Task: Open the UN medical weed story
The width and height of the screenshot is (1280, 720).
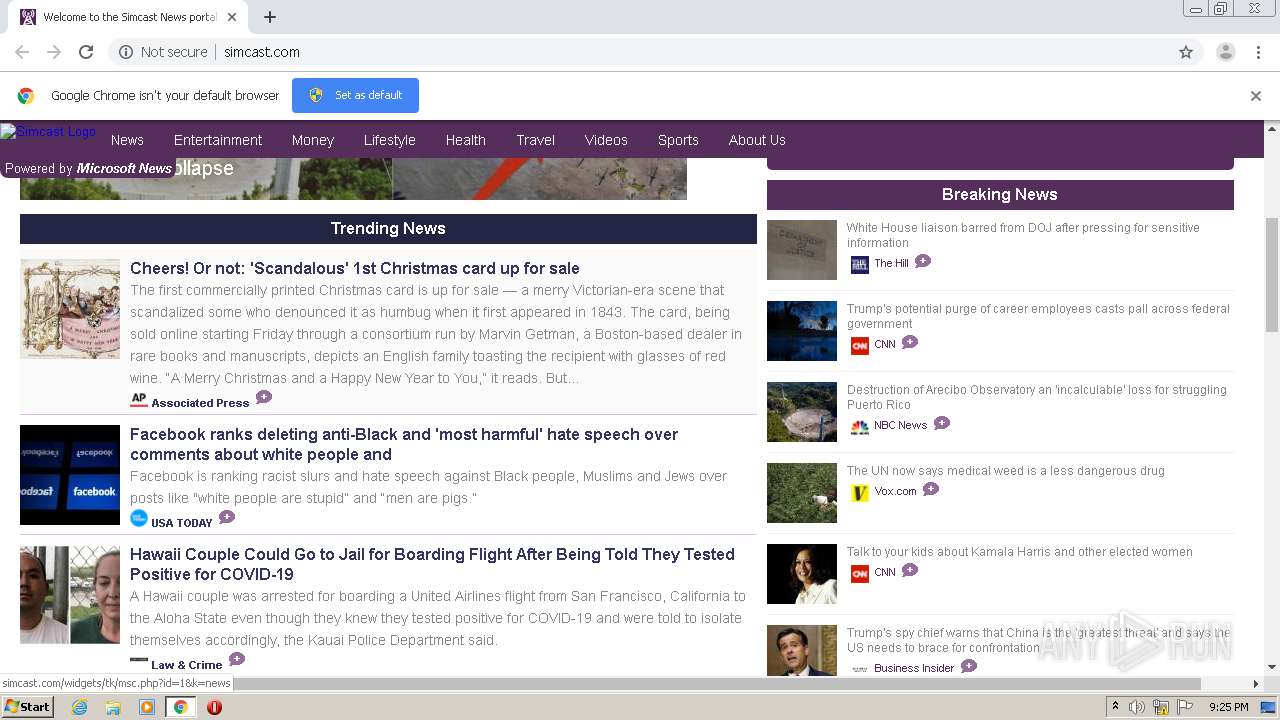Action: [1006, 471]
